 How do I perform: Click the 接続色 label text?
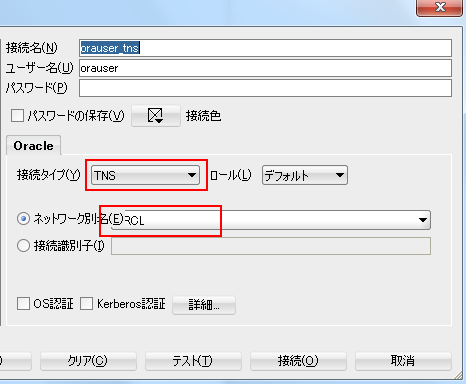pos(203,116)
